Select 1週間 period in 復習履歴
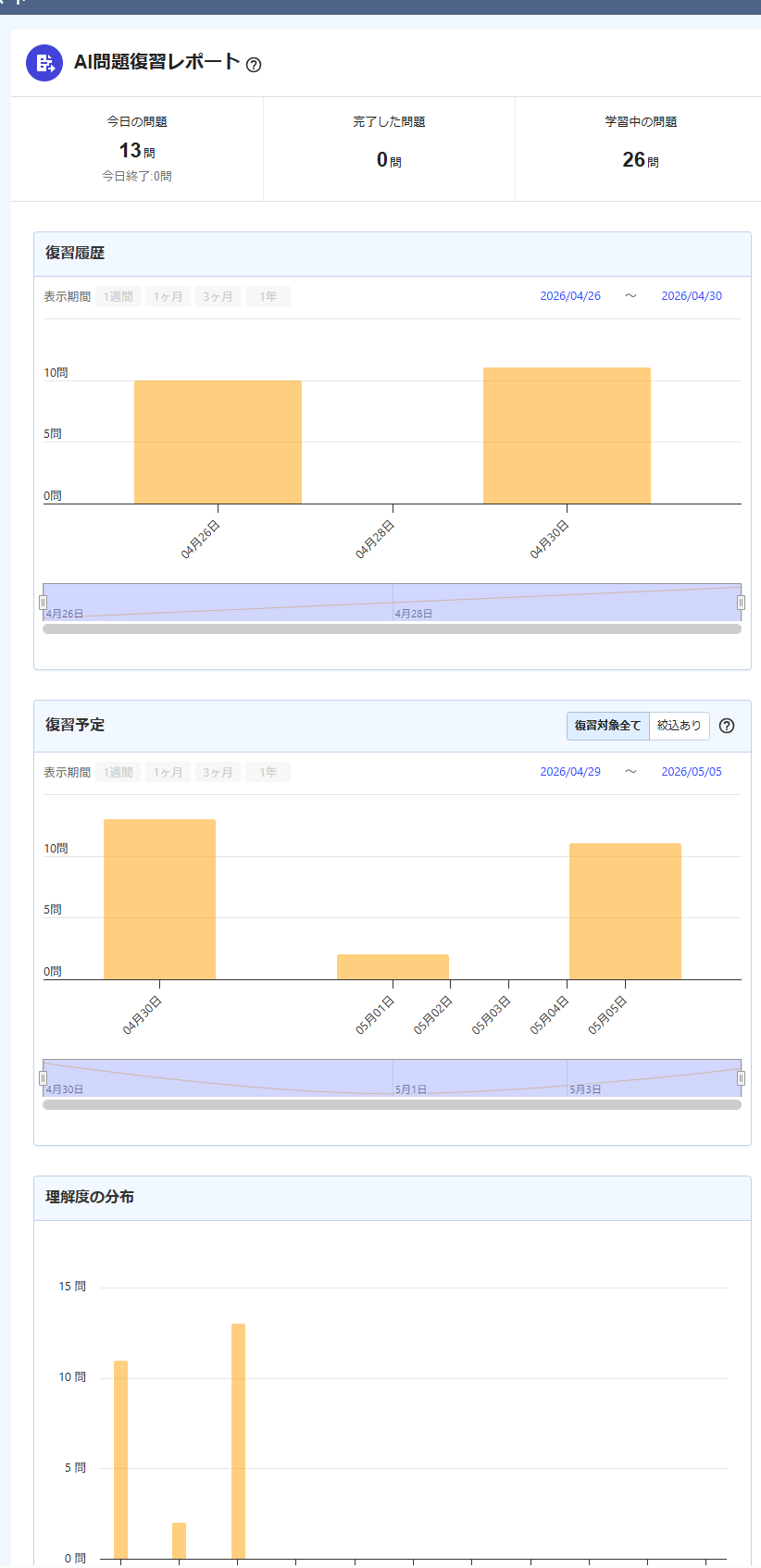This screenshot has width=761, height=1568. pos(119,296)
